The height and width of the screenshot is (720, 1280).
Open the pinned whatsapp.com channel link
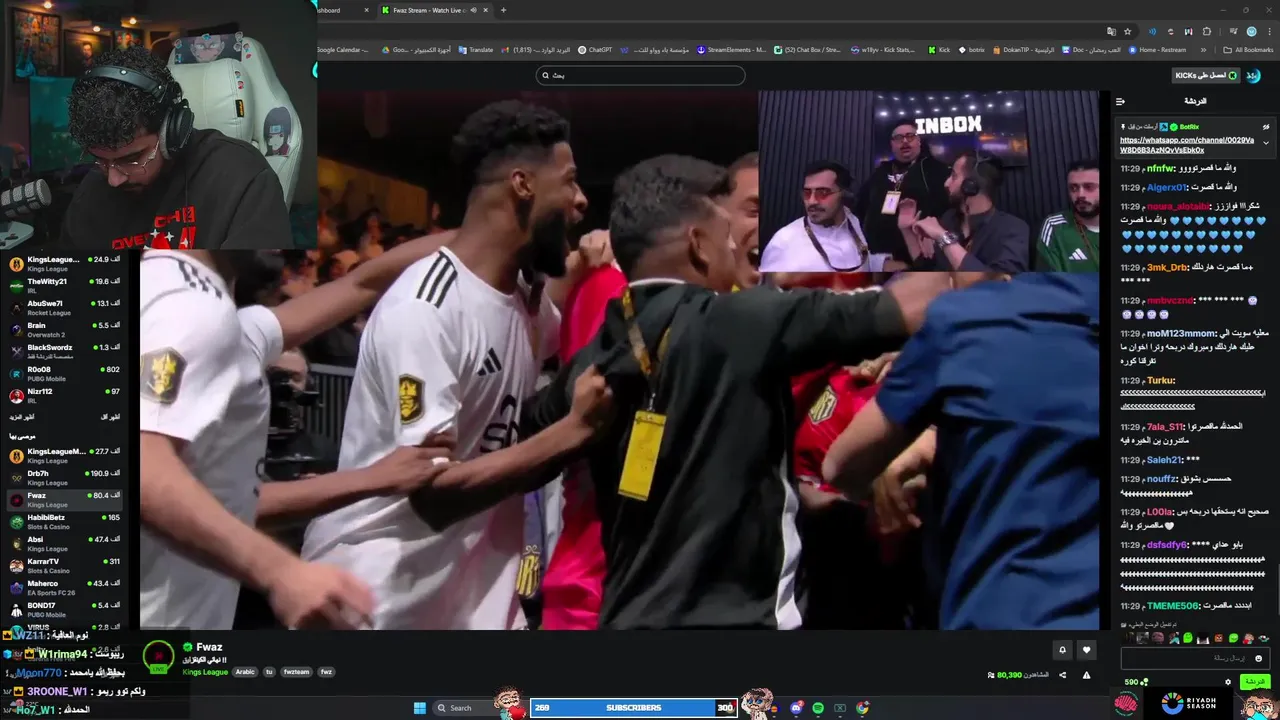click(1187, 145)
